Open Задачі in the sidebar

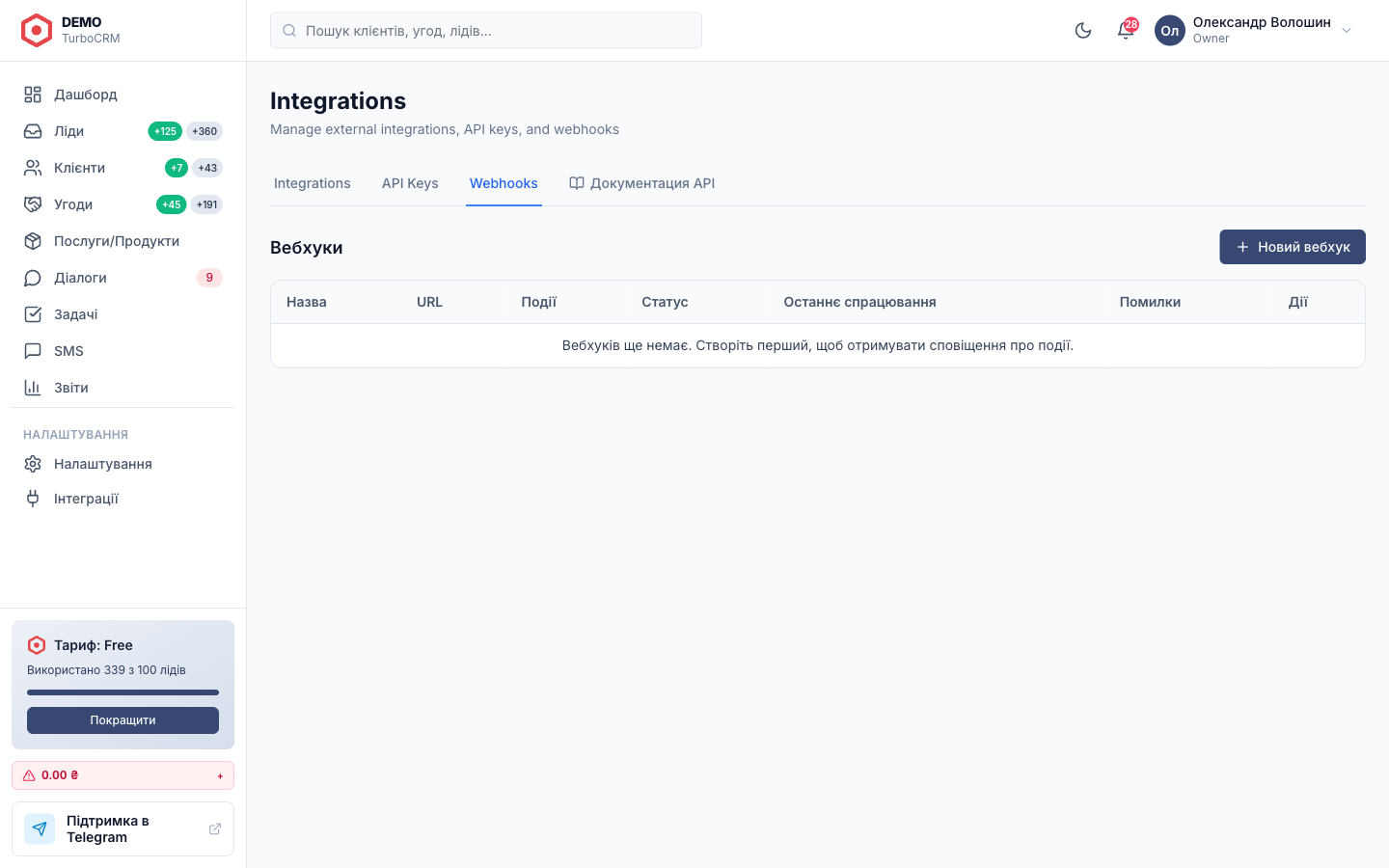[x=123, y=314]
